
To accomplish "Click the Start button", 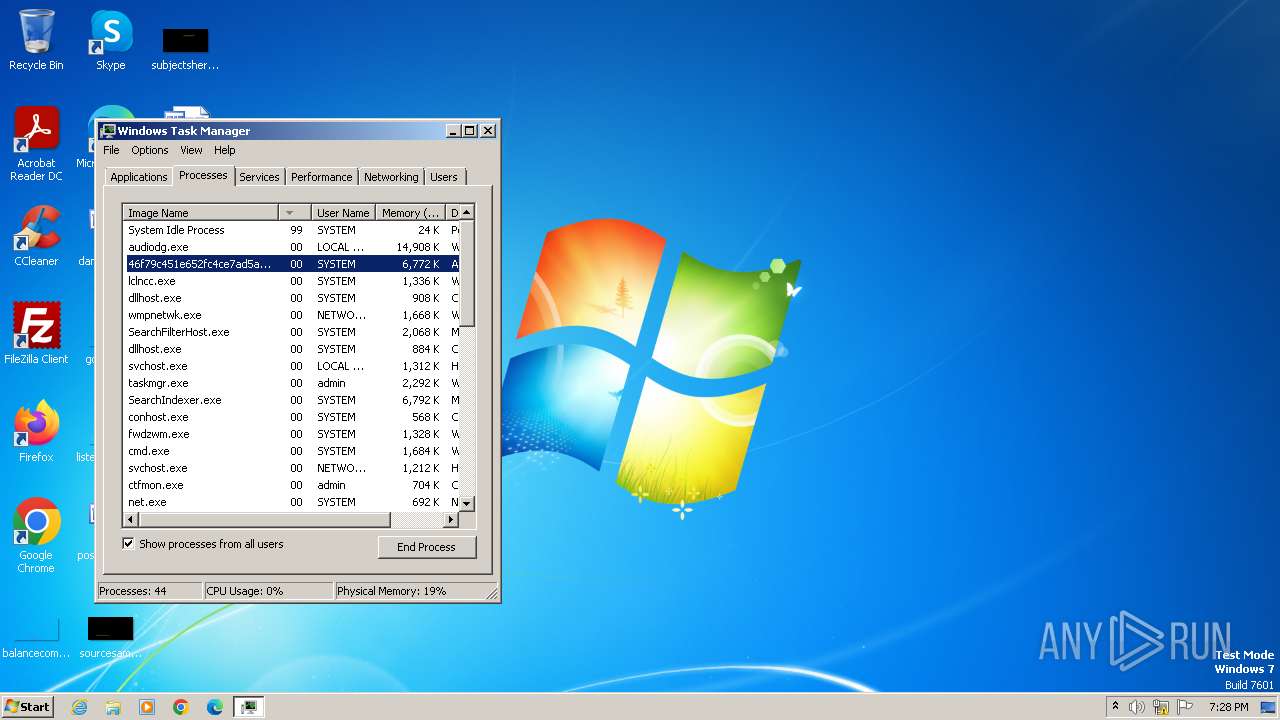I will pos(28,706).
